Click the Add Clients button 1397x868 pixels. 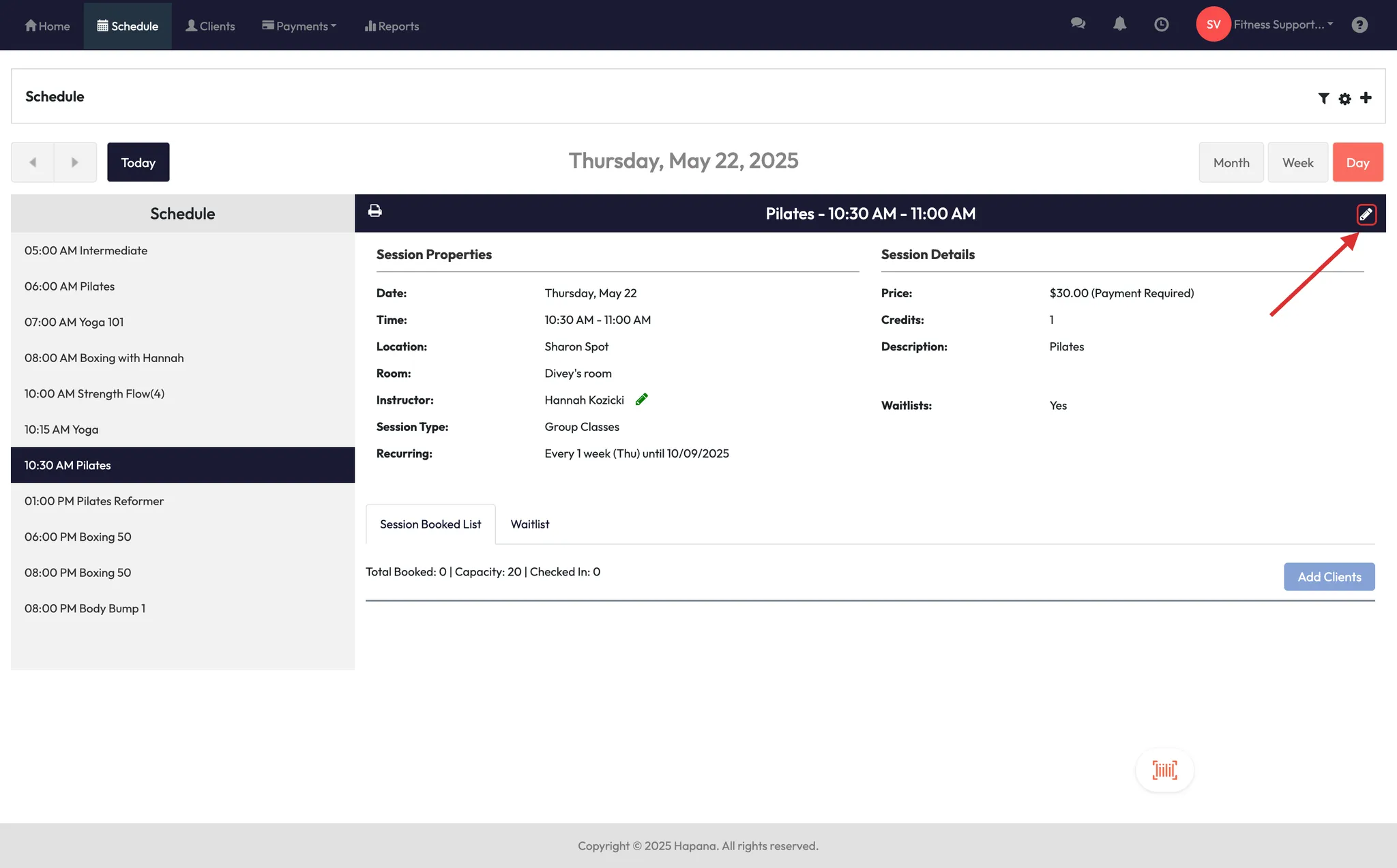(x=1329, y=577)
